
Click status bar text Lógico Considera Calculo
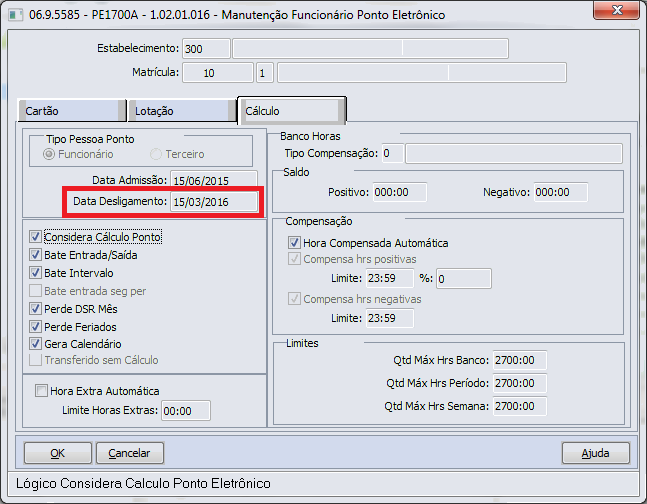pyautogui.click(x=143, y=483)
